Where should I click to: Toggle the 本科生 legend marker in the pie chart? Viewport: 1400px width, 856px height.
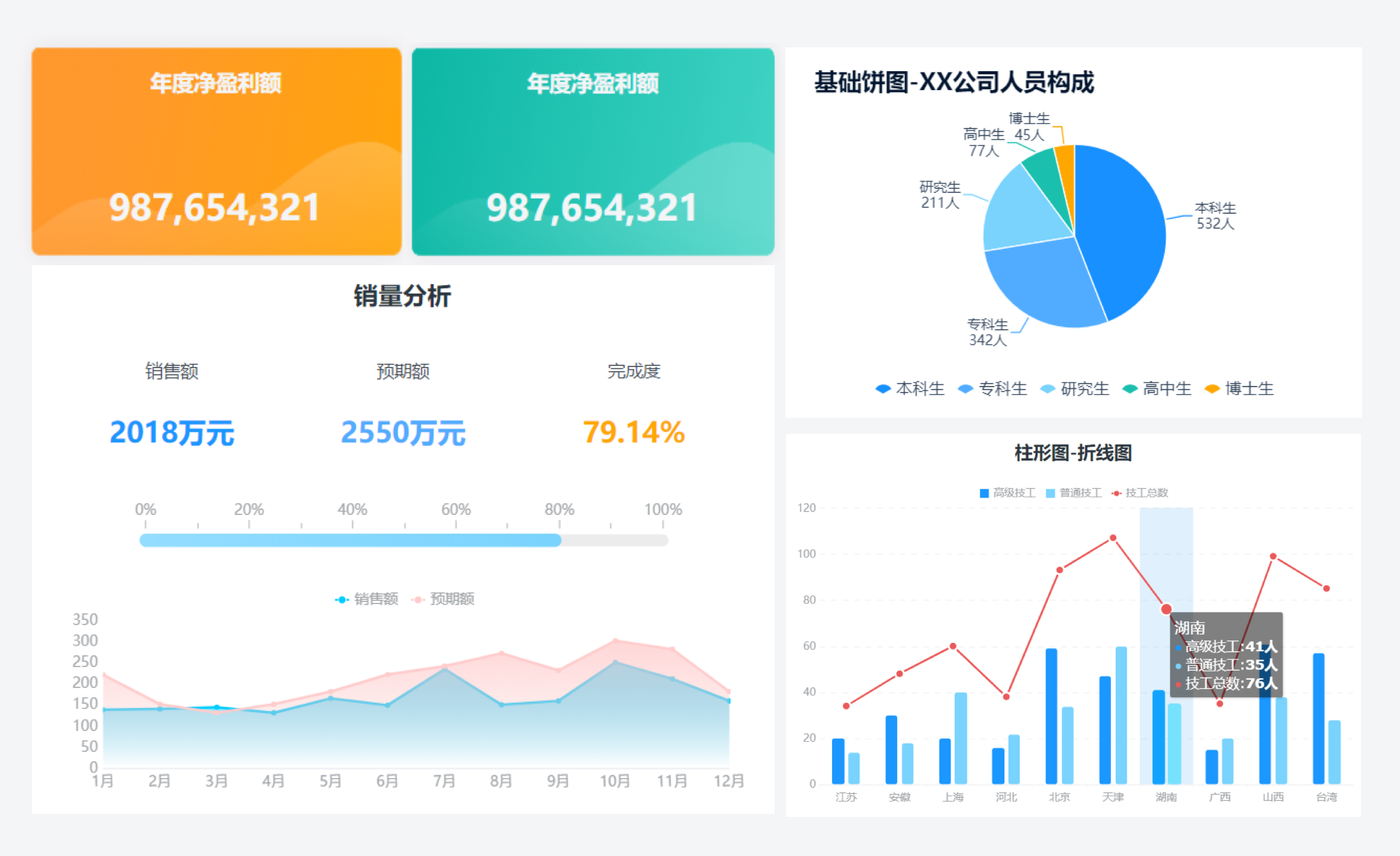pyautogui.click(x=883, y=389)
